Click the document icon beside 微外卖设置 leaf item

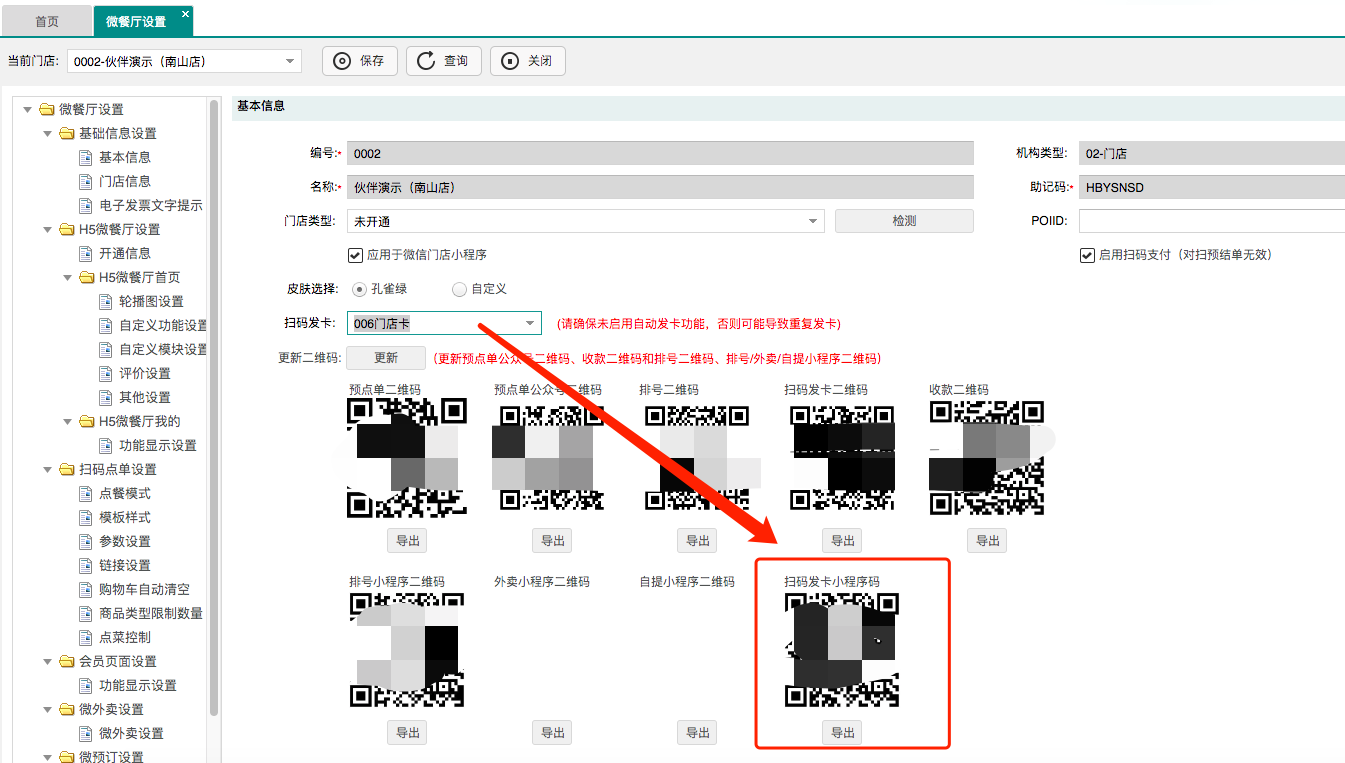(86, 733)
